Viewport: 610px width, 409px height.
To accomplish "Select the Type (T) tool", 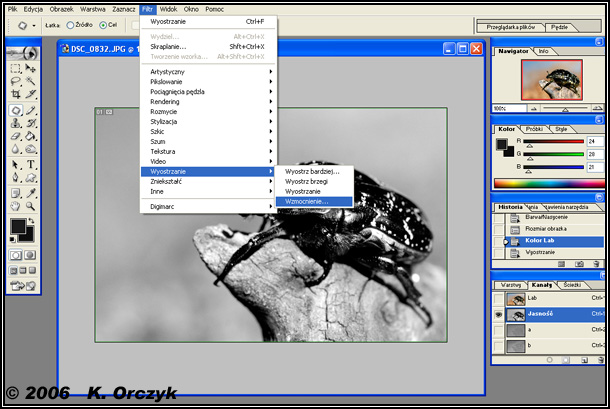I will pos(32,164).
